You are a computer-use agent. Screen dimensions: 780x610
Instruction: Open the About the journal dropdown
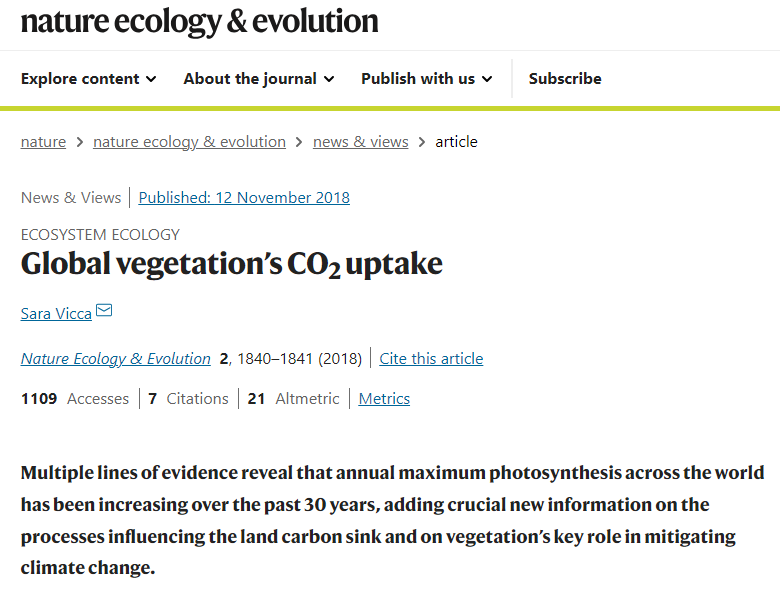point(258,79)
